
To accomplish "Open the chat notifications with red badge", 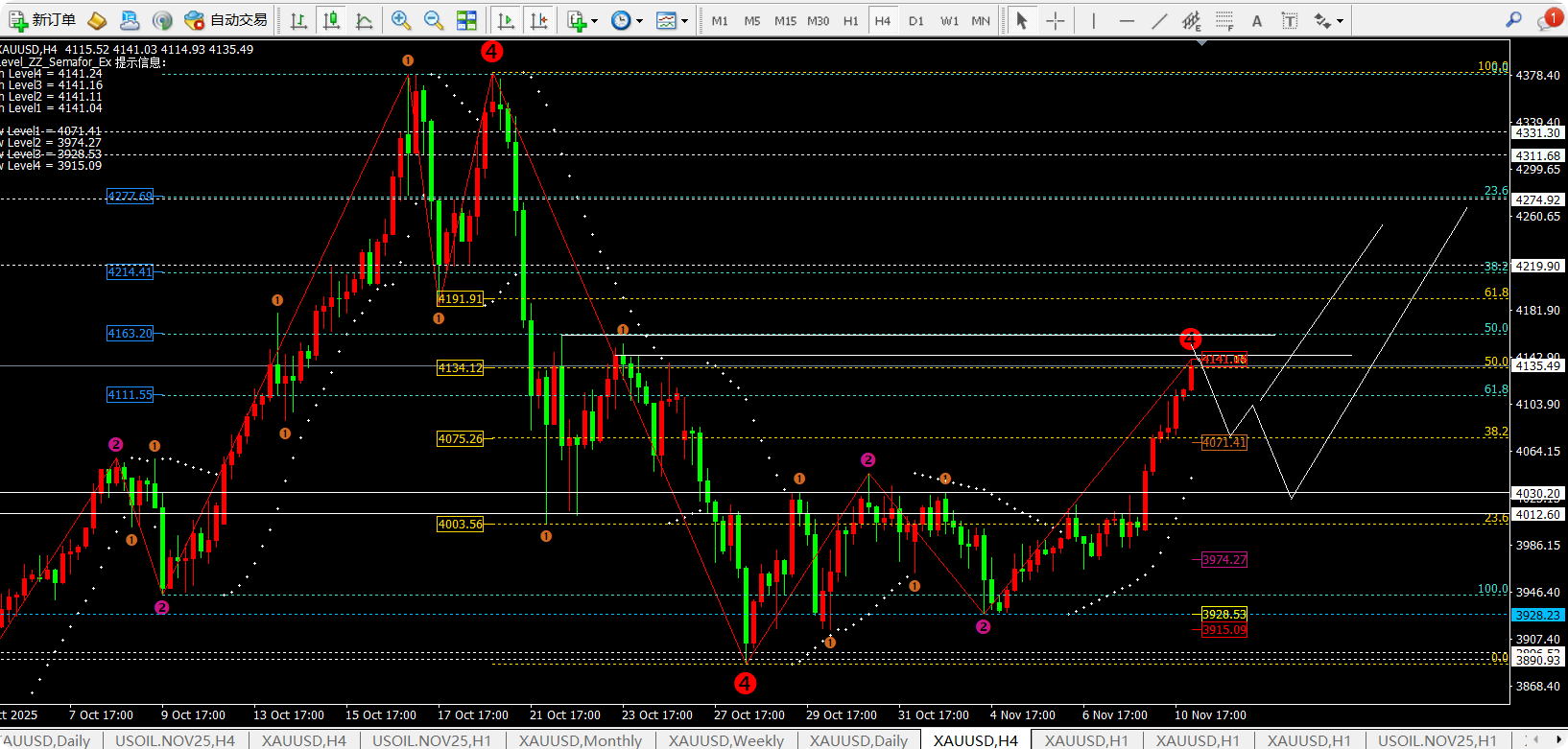I will tap(1547, 20).
